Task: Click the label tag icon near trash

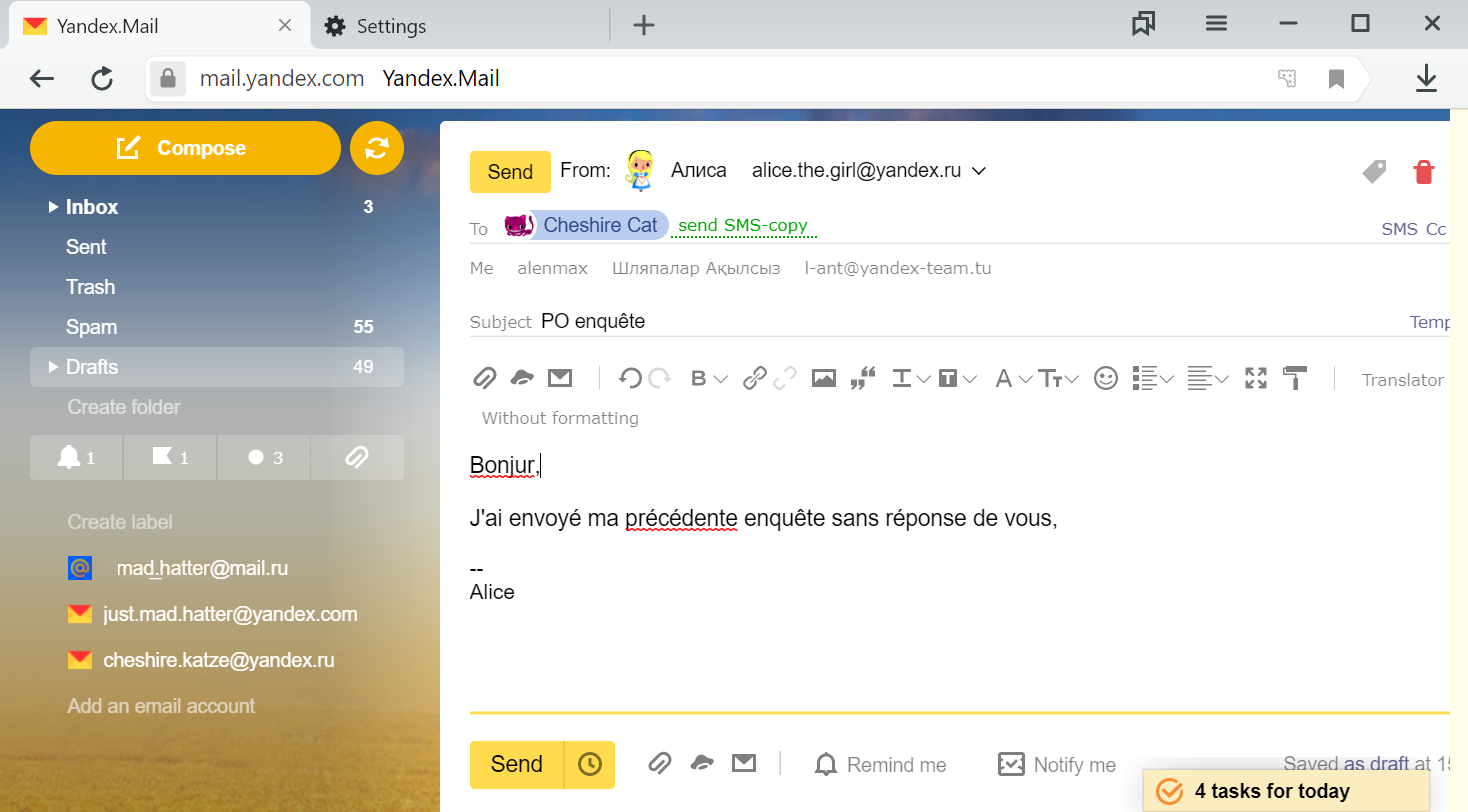Action: tap(1375, 172)
